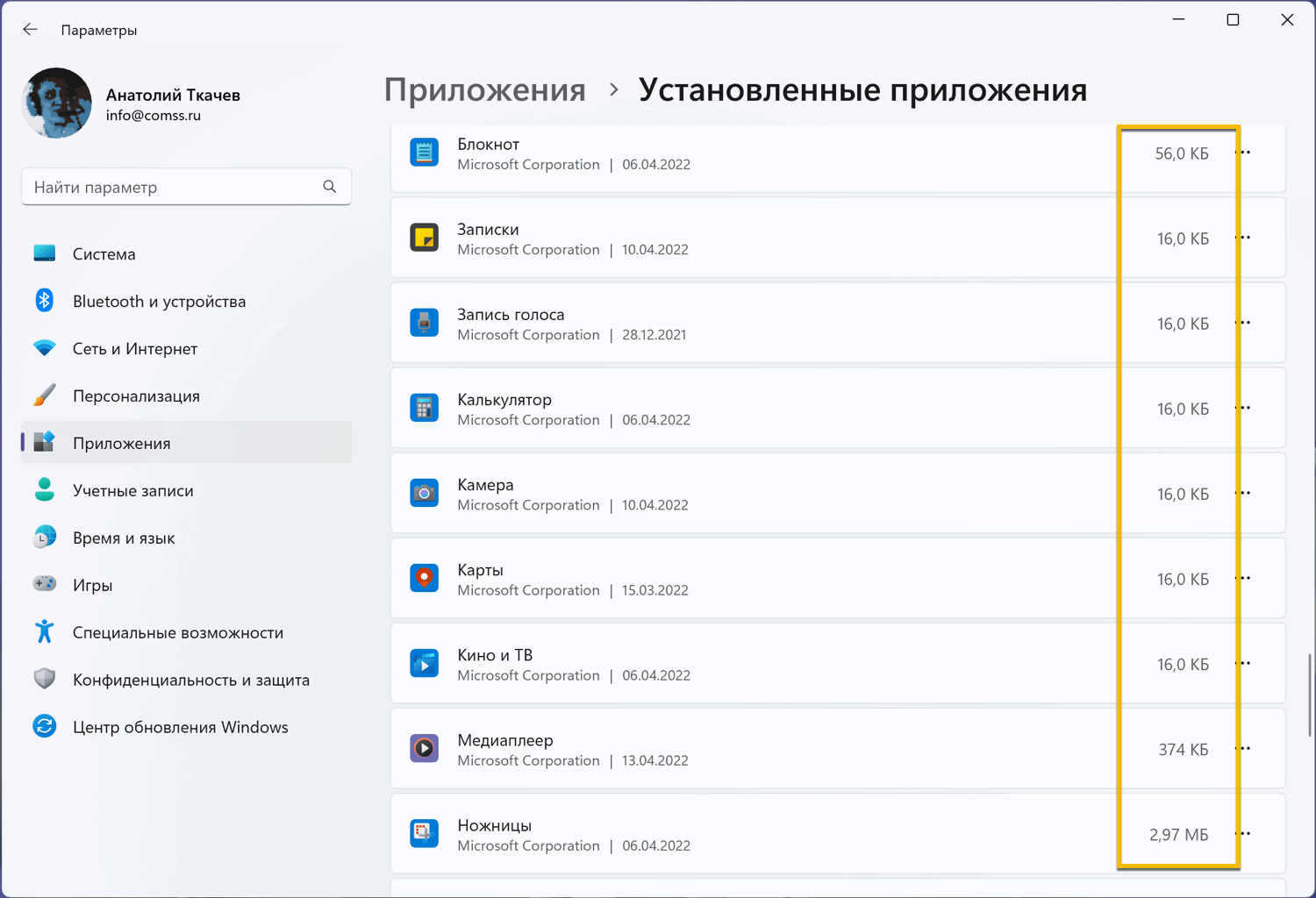Click the Wi-Fi network icon in sidebar
The width and height of the screenshot is (1316, 898).
[45, 348]
